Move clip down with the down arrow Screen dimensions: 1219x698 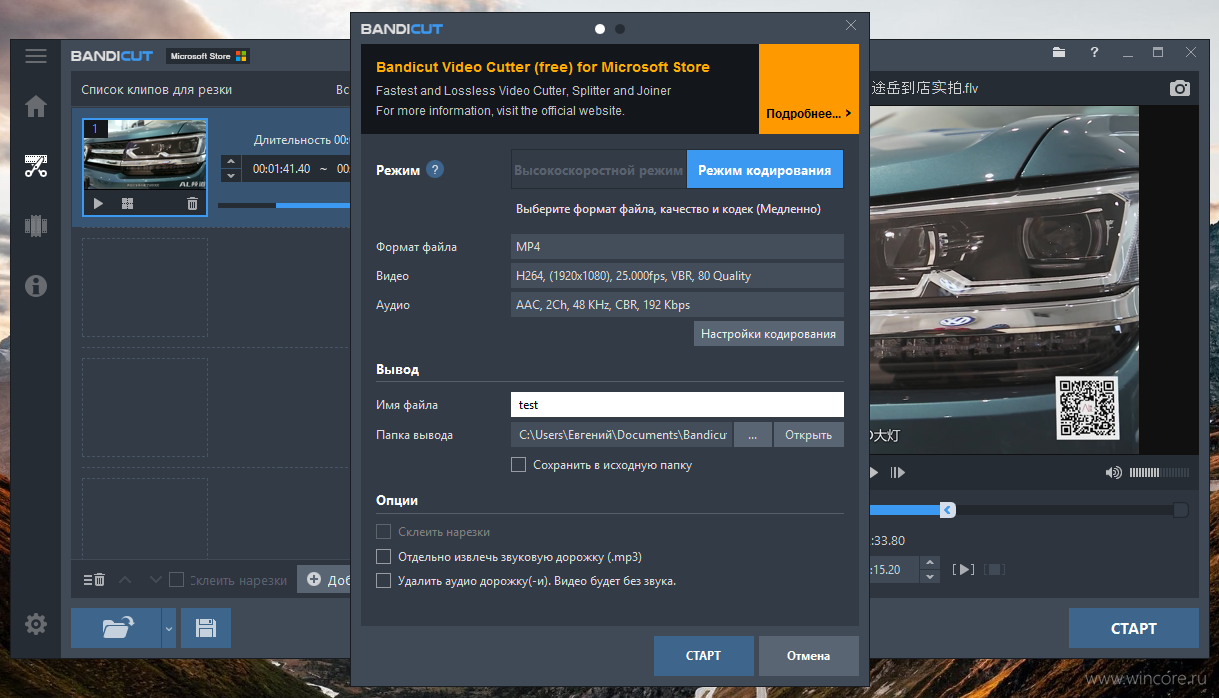155,580
